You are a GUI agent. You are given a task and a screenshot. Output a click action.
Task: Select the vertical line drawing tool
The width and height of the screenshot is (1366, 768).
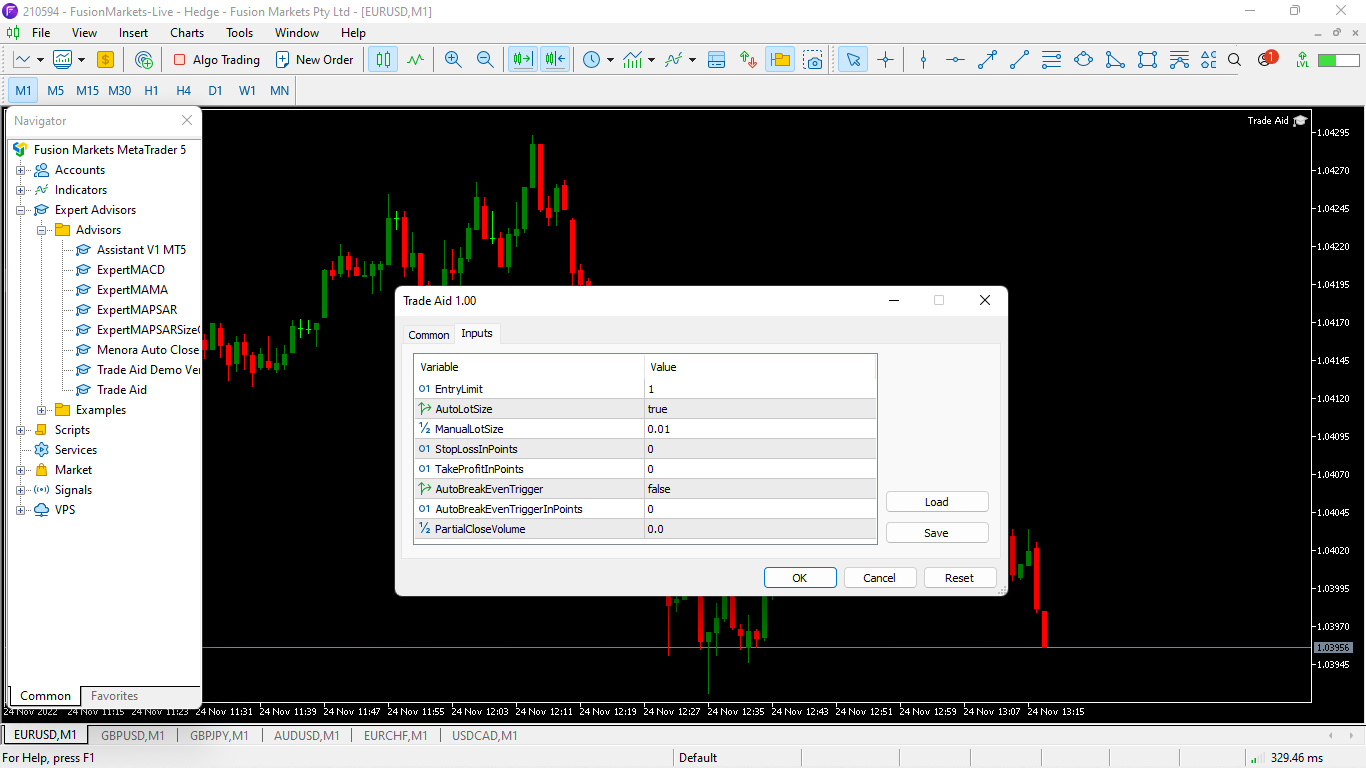(x=923, y=60)
